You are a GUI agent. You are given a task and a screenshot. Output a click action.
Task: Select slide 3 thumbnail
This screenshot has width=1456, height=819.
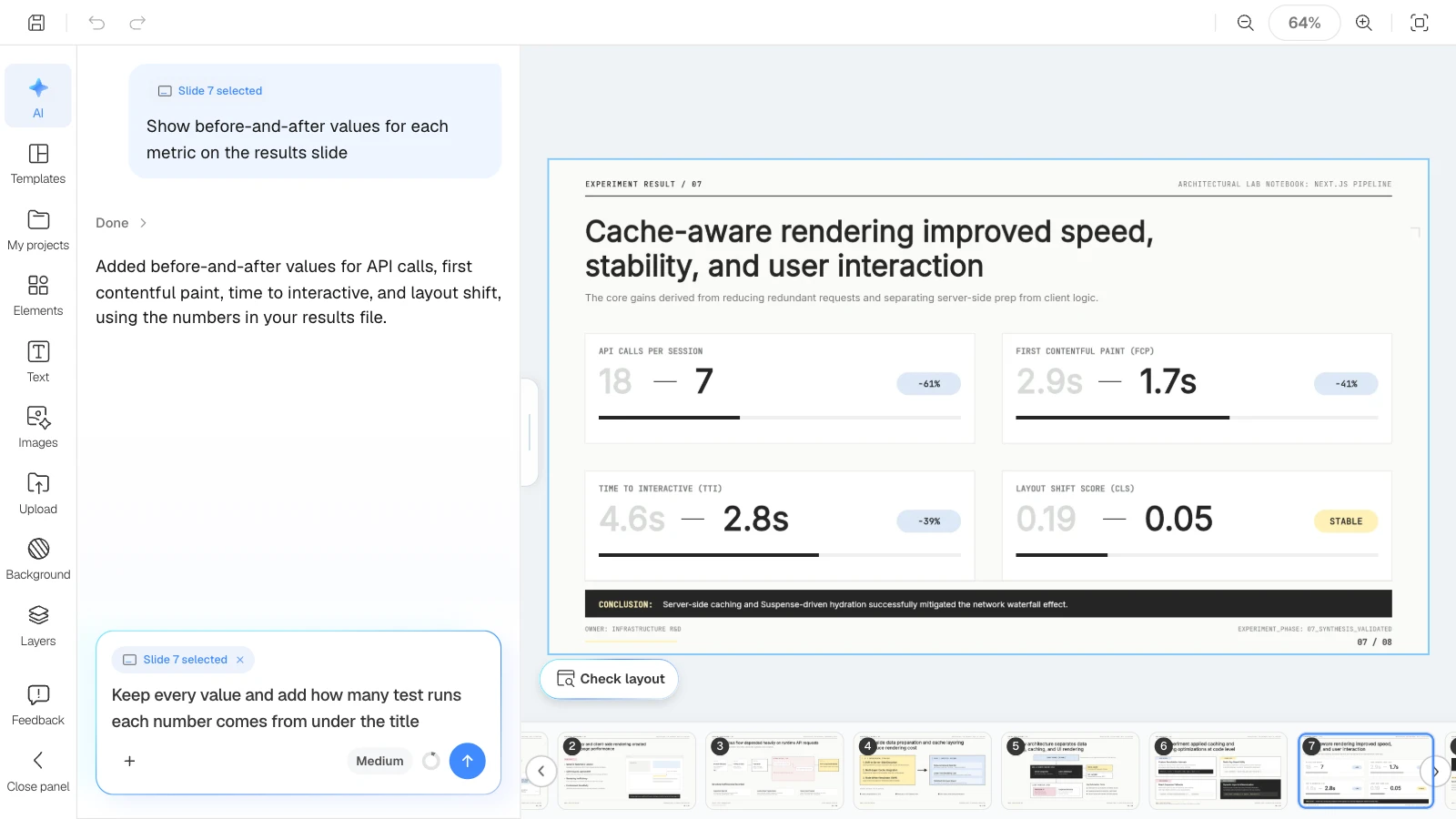[x=774, y=771]
